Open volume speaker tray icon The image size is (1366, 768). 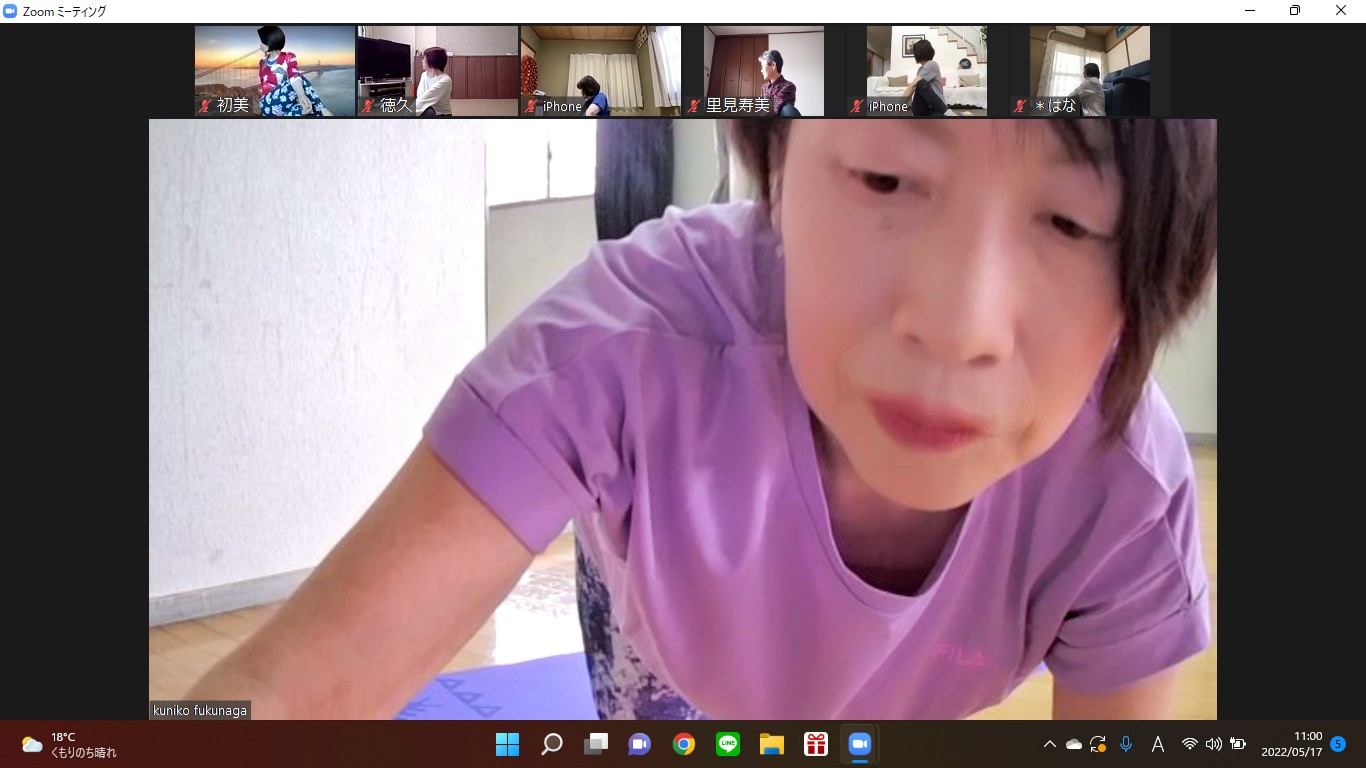1214,744
